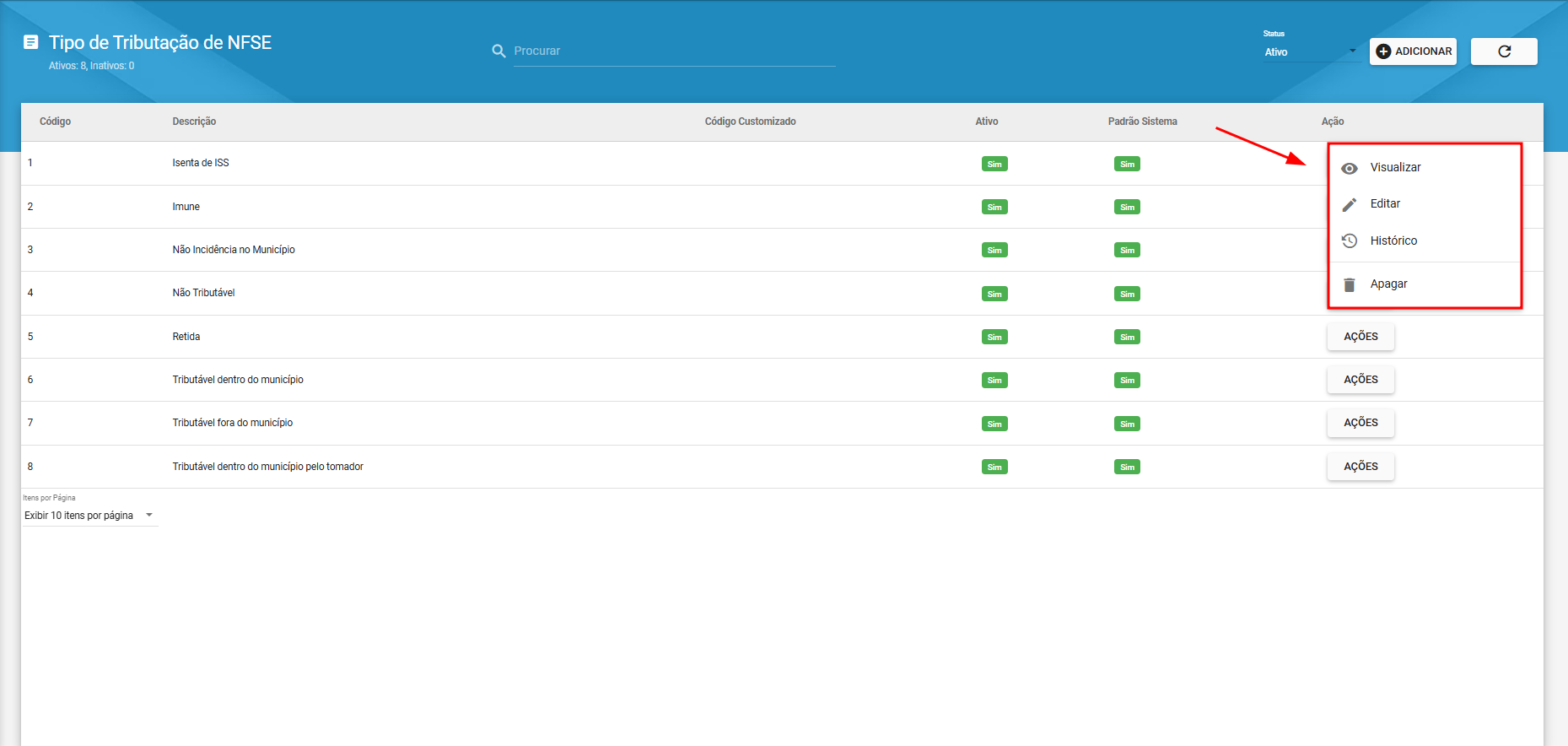The width and height of the screenshot is (1568, 746).
Task: Choose Editar from the actions menu
Action: (1425, 203)
